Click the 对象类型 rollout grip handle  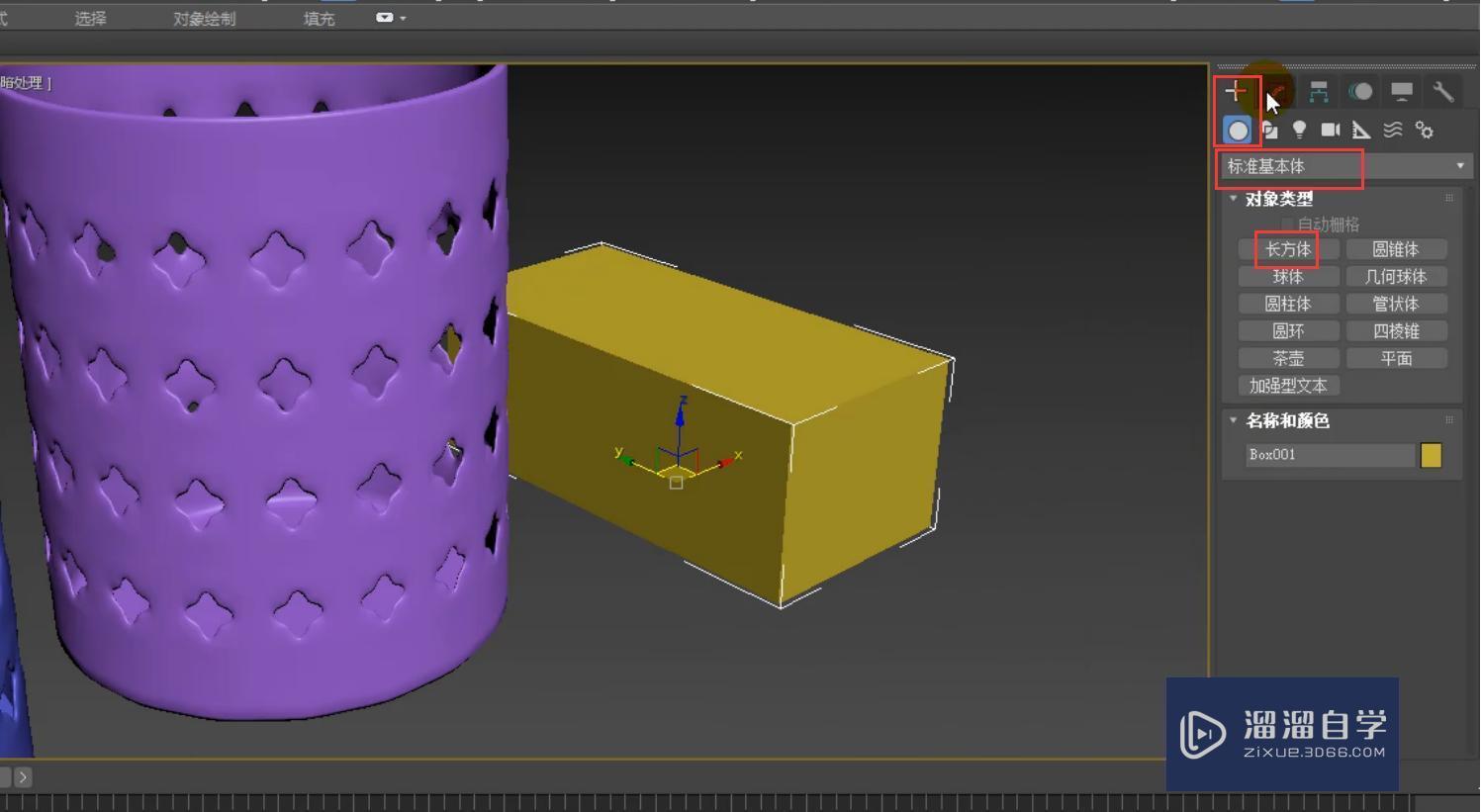[x=1449, y=198]
